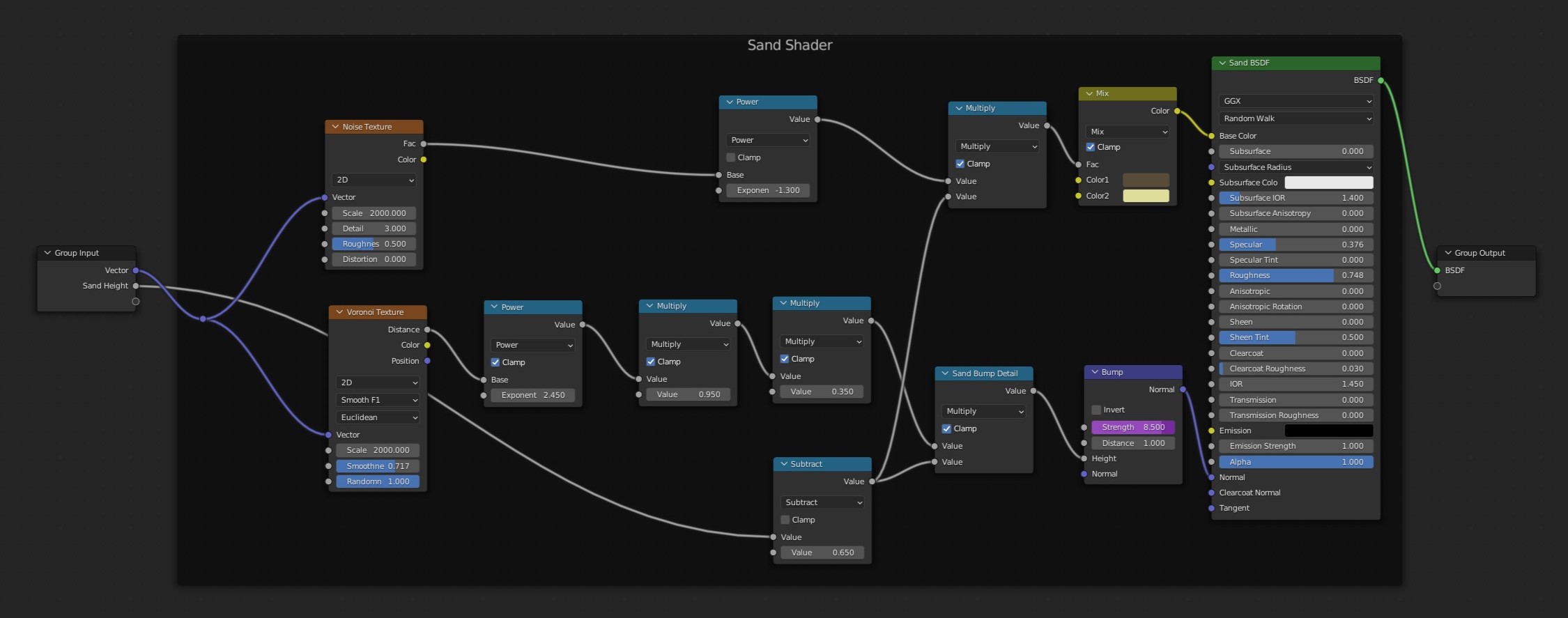Click the Multiply Value 0.350 field
The width and height of the screenshot is (1568, 618).
tap(822, 392)
